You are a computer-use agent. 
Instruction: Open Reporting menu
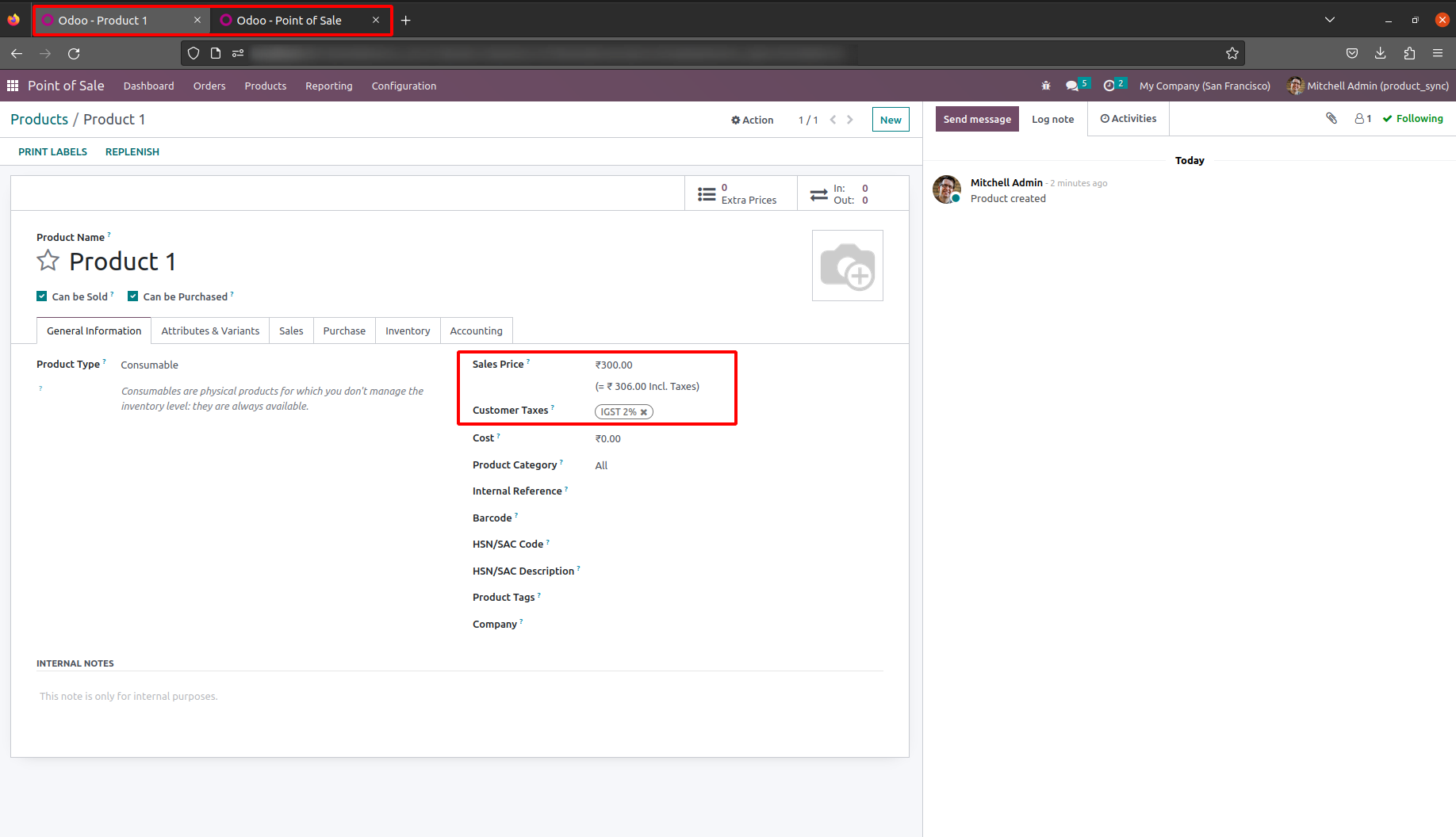tap(329, 86)
